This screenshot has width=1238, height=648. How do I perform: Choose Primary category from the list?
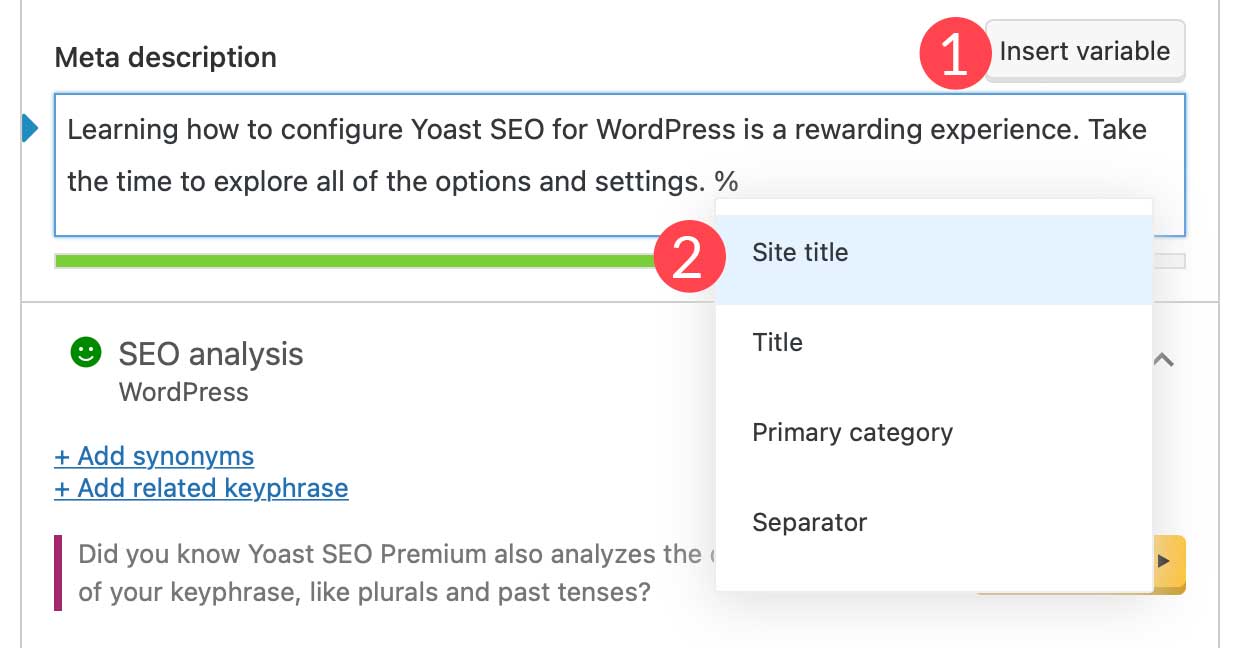850,432
